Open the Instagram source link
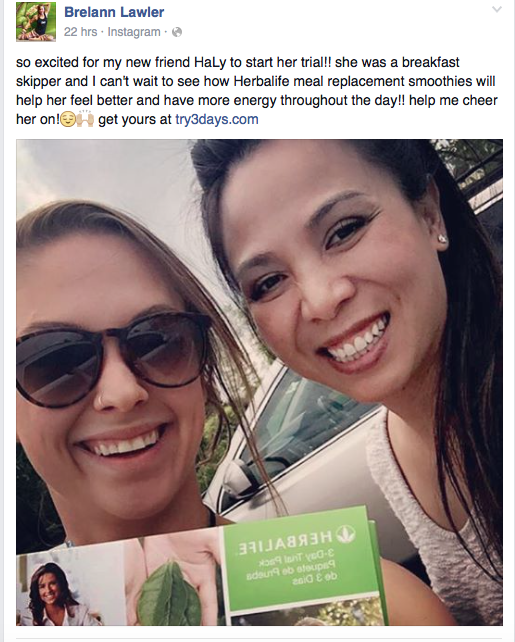515x642 pixels. 134,32
